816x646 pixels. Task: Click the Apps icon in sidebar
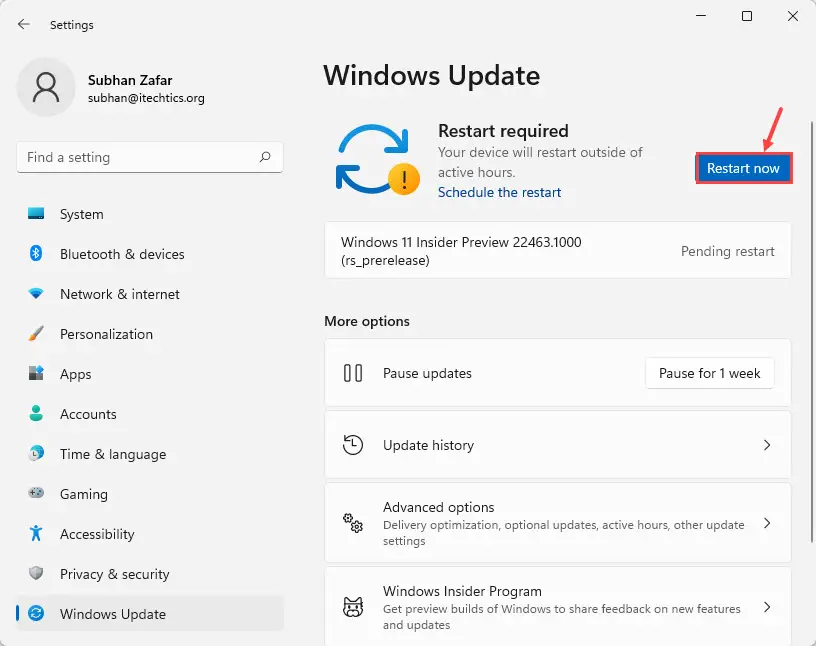pyautogui.click(x=36, y=373)
